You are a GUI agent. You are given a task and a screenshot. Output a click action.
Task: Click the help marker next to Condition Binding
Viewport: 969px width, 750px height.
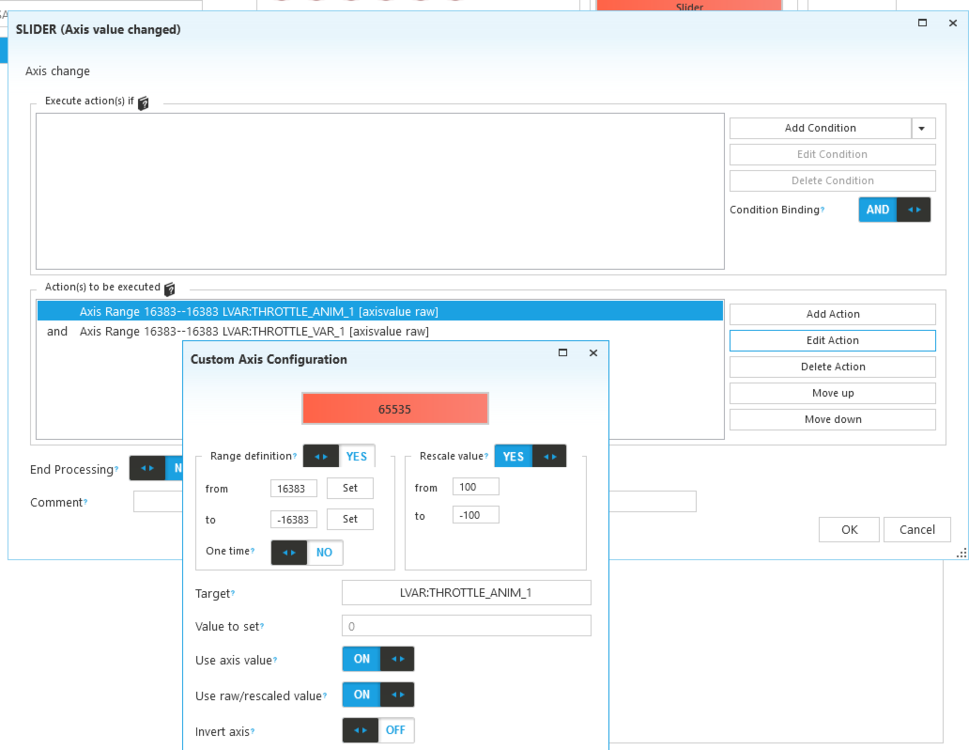tap(822, 210)
